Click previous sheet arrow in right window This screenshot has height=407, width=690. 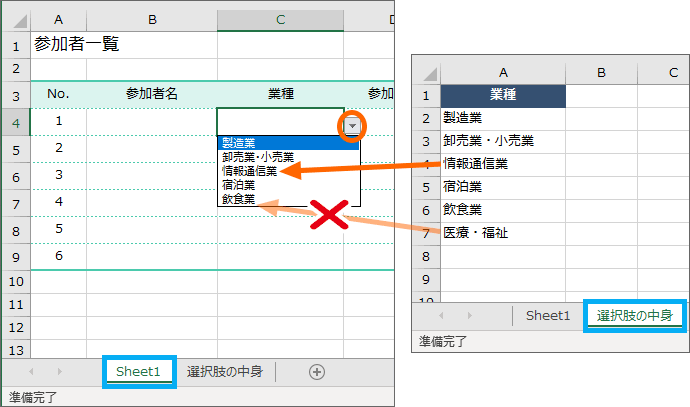click(441, 315)
